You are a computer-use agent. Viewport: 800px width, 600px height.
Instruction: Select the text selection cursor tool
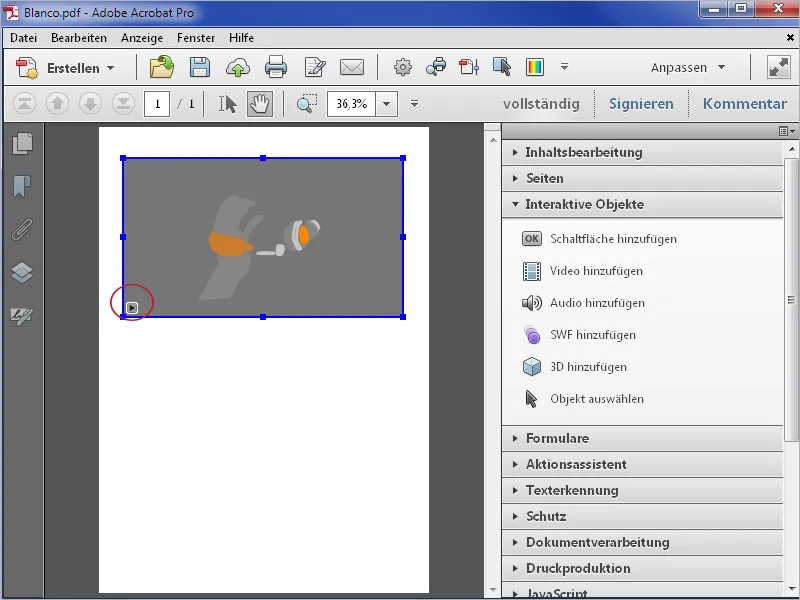[x=228, y=104]
